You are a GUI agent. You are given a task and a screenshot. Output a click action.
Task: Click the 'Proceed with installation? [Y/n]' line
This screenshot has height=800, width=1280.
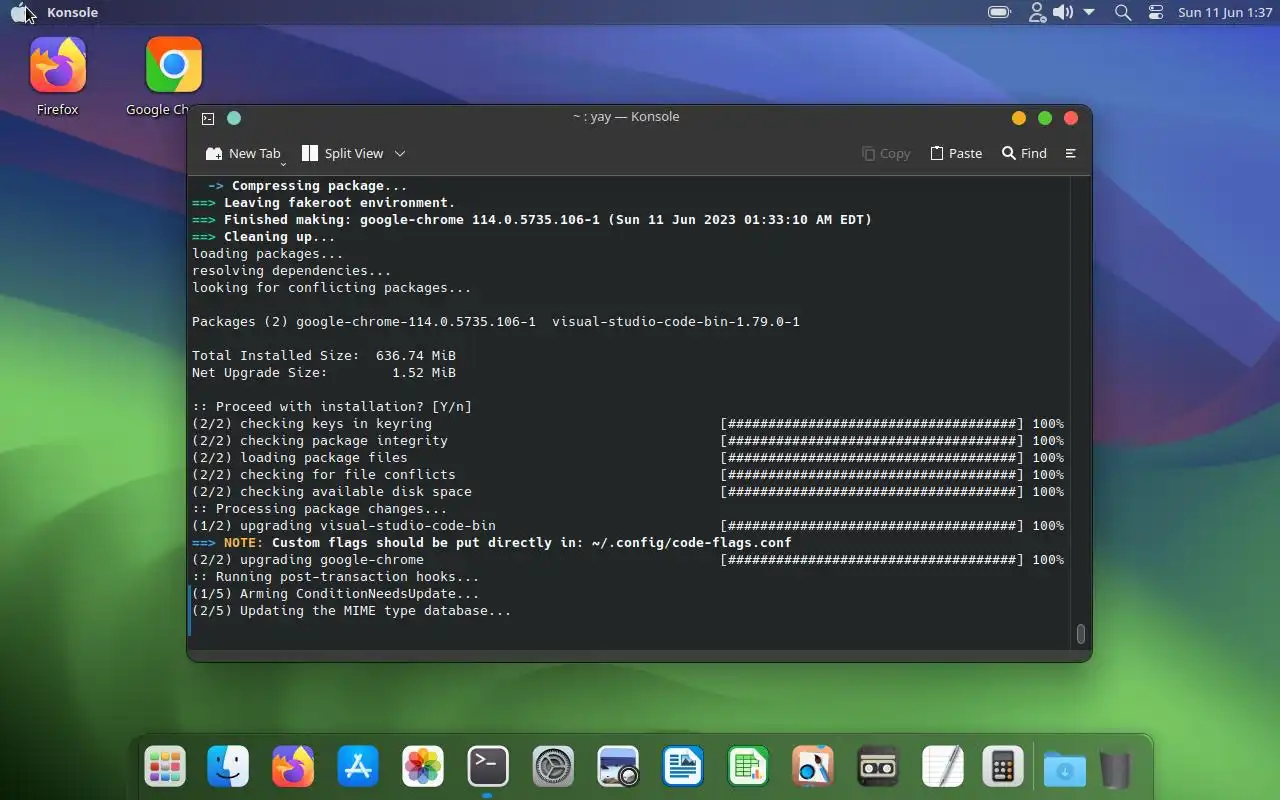click(332, 407)
